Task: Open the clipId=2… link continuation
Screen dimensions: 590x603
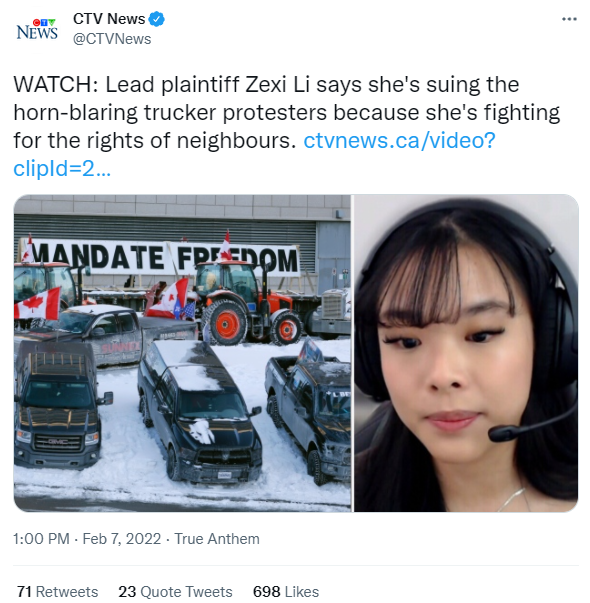Action: point(62,168)
